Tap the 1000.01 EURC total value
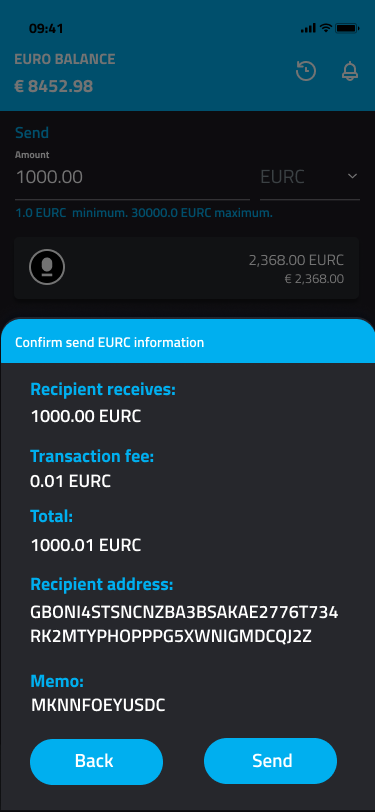375x812 pixels. (86, 545)
